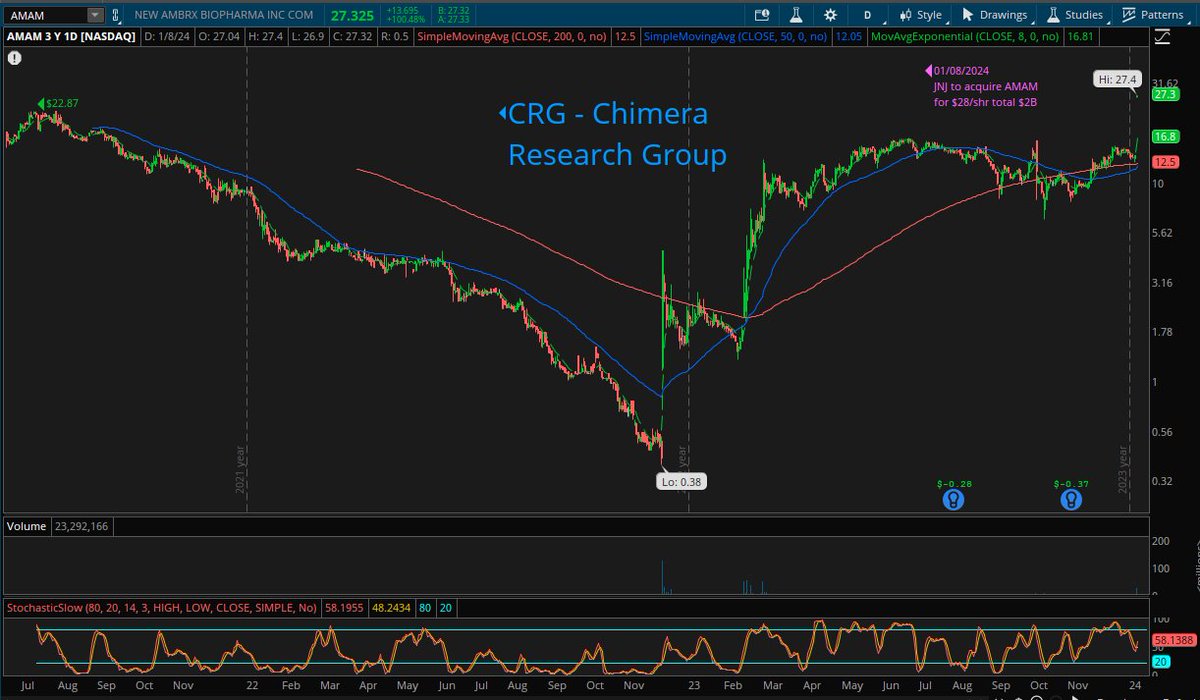Image resolution: width=1200 pixels, height=700 pixels.
Task: Click the 0.32 price axis label
Action: (1163, 481)
